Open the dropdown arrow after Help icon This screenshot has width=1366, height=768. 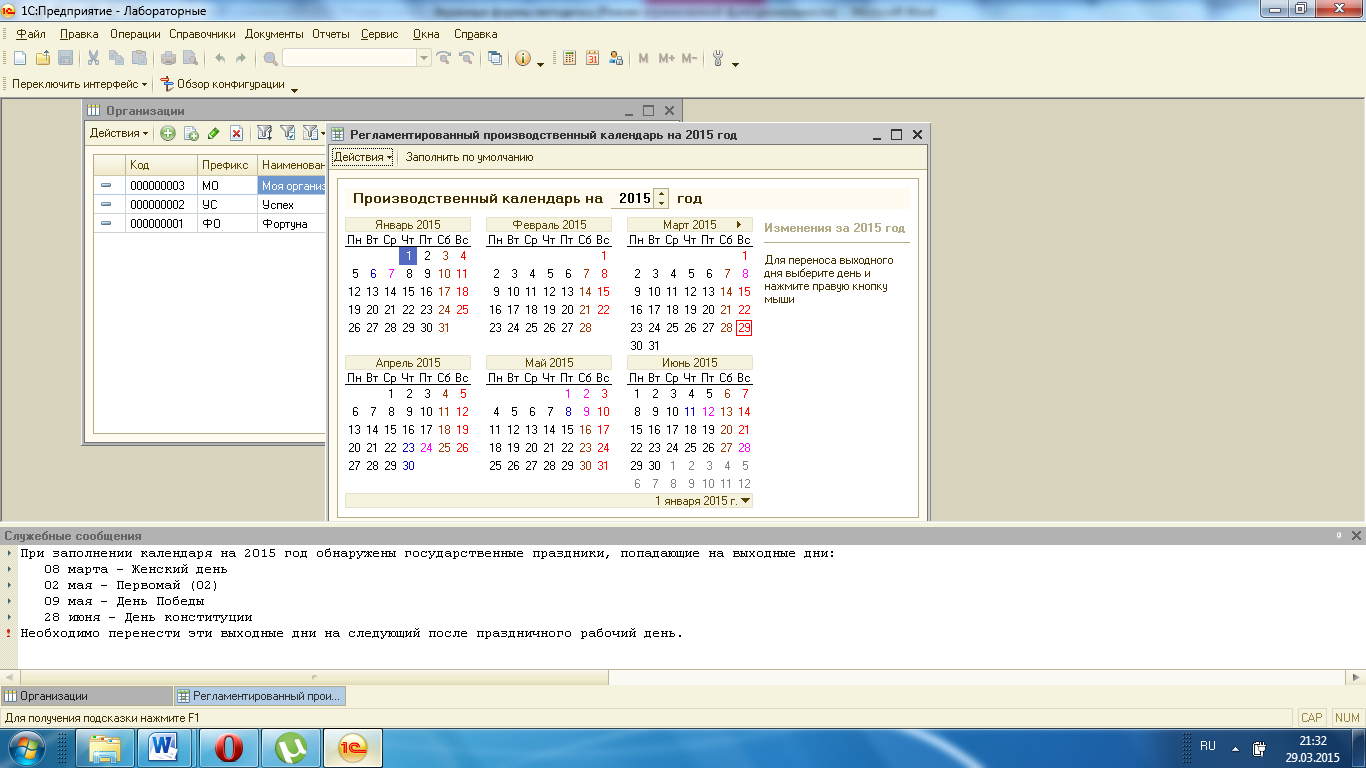[x=541, y=64]
